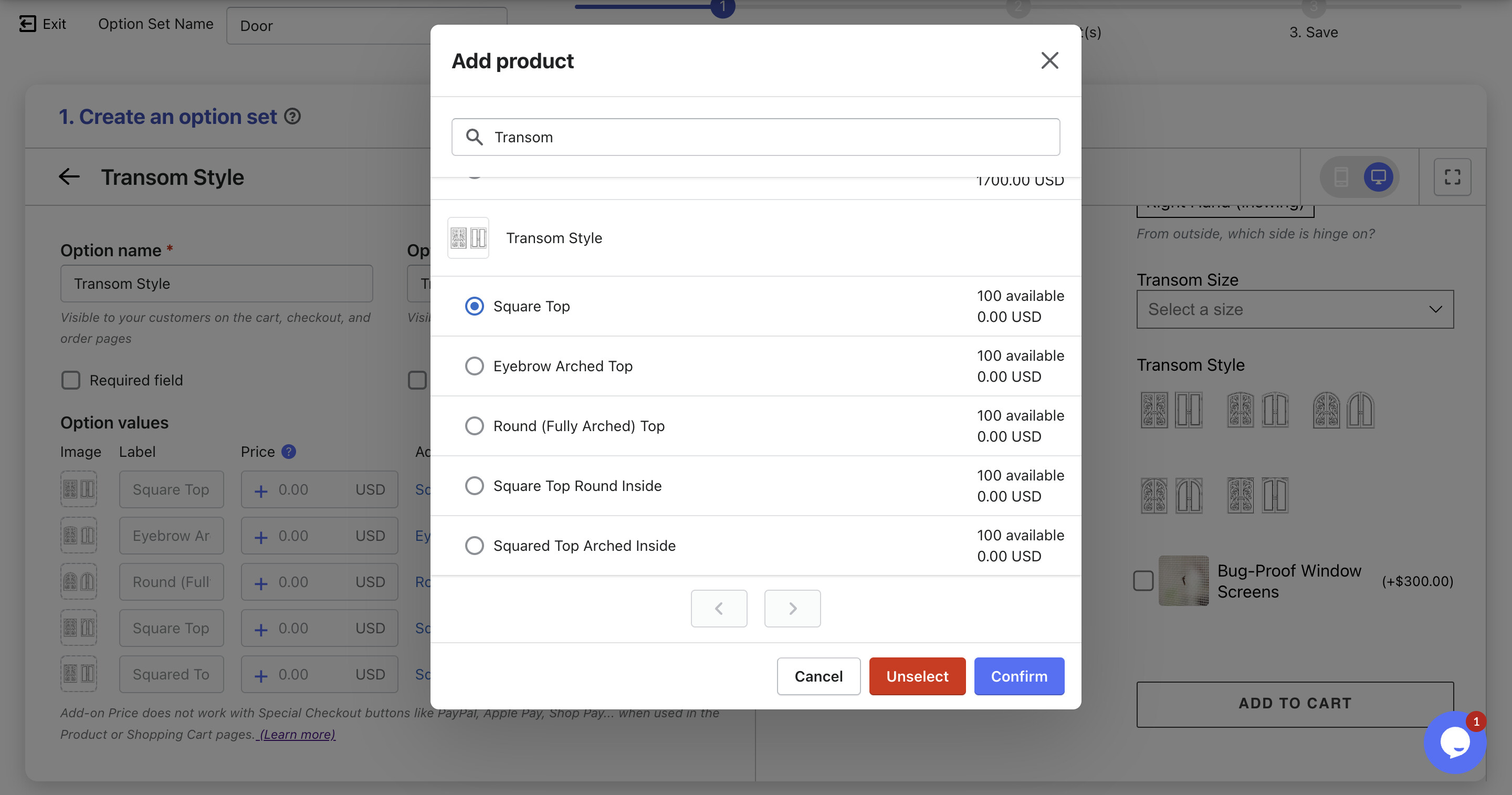Click the search magnifier icon in dialog

474,137
